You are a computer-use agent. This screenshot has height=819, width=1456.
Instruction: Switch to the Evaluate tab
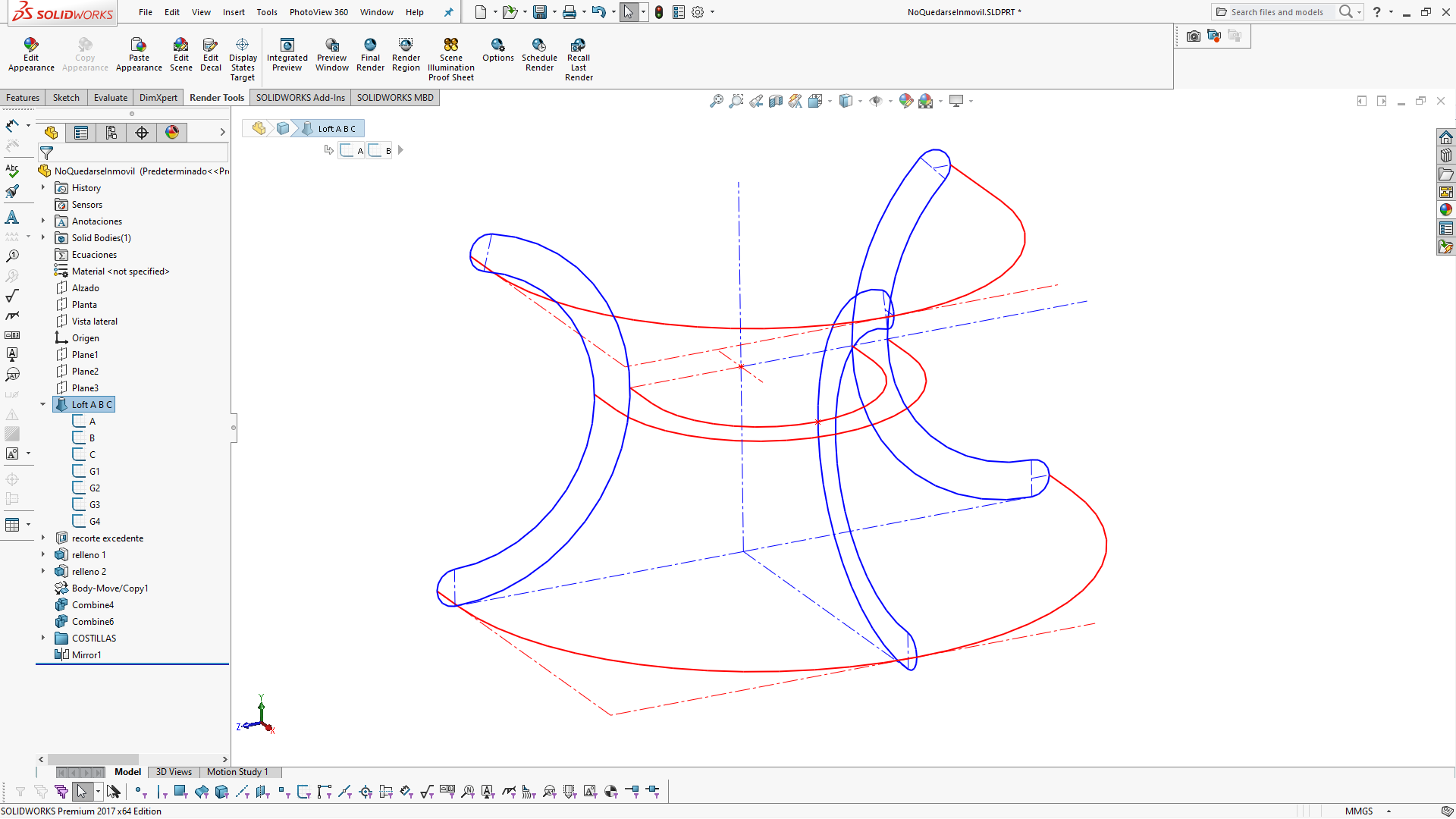(111, 98)
